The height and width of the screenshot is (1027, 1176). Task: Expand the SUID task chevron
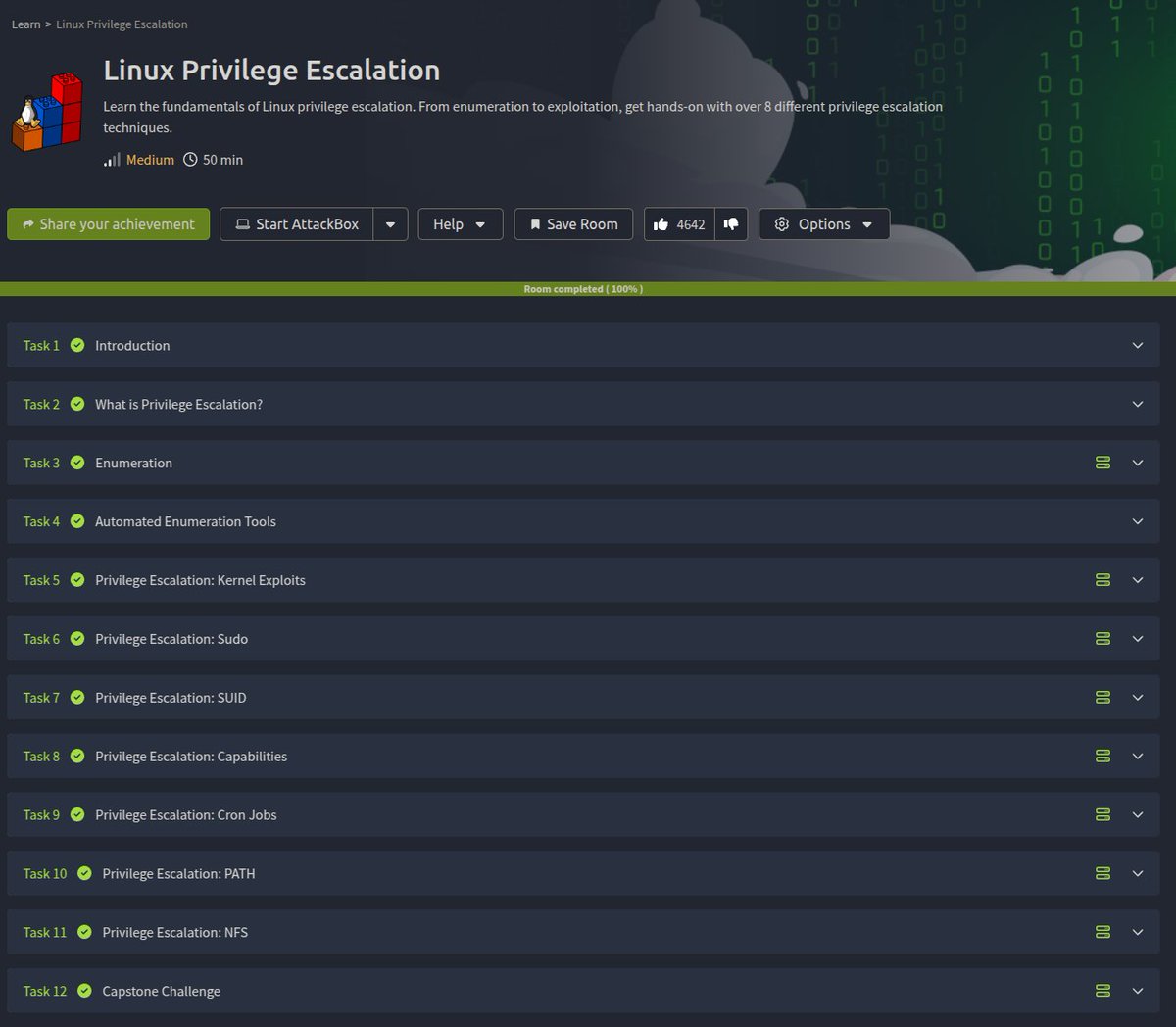[1138, 698]
